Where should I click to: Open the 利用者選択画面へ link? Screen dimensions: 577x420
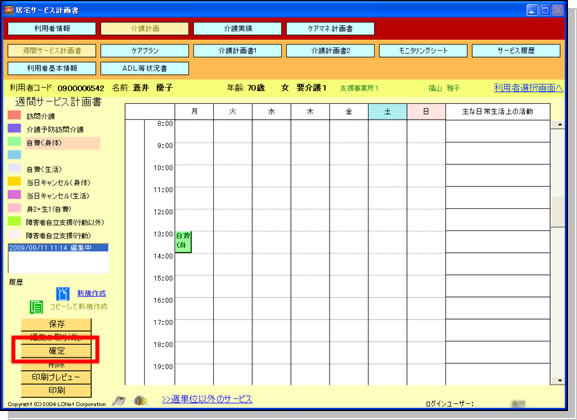528,88
